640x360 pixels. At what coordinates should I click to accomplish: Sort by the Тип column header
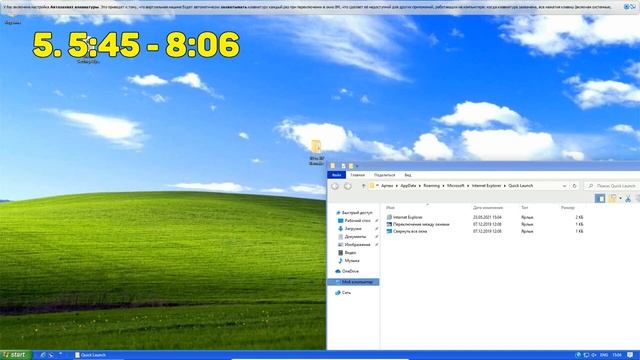tap(524, 208)
